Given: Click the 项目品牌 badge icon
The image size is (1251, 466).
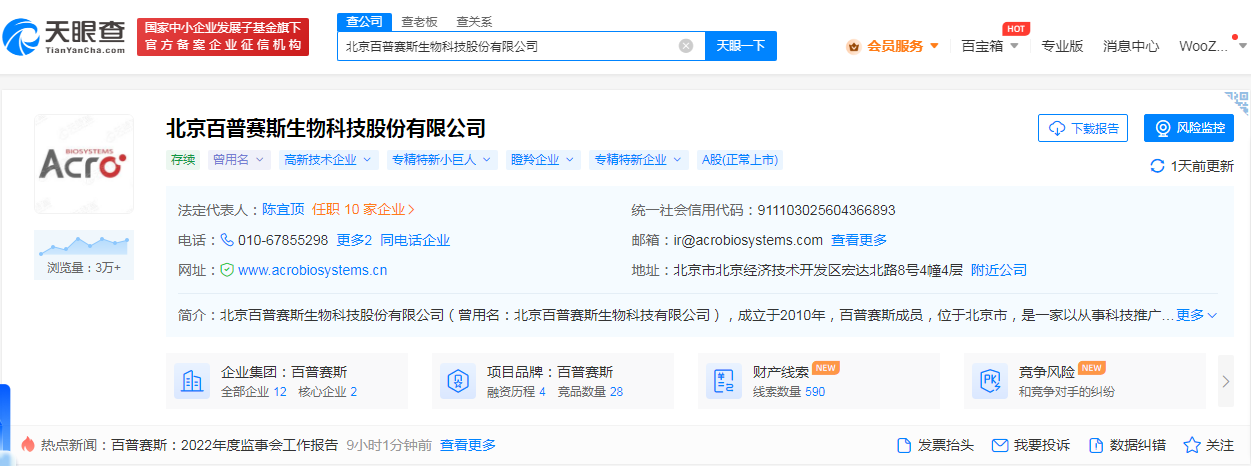Looking at the screenshot, I should tap(457, 381).
